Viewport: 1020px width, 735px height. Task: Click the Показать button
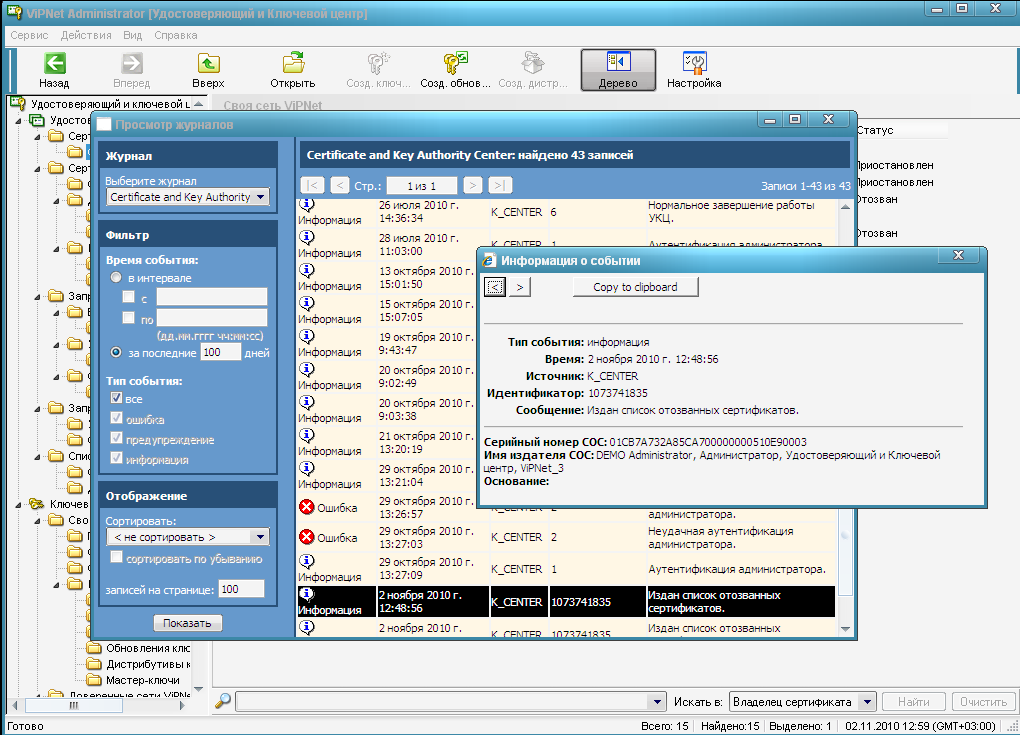(x=187, y=623)
